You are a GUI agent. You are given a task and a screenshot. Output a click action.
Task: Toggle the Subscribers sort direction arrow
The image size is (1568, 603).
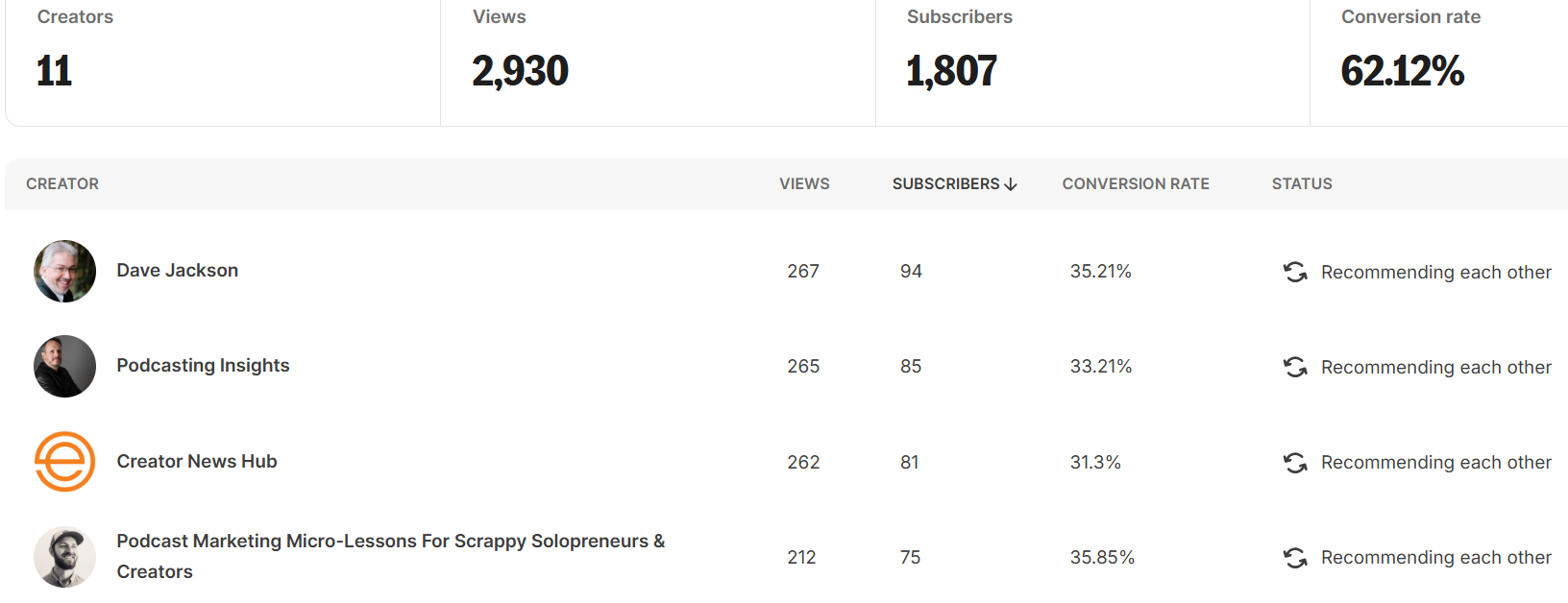coord(1011,183)
